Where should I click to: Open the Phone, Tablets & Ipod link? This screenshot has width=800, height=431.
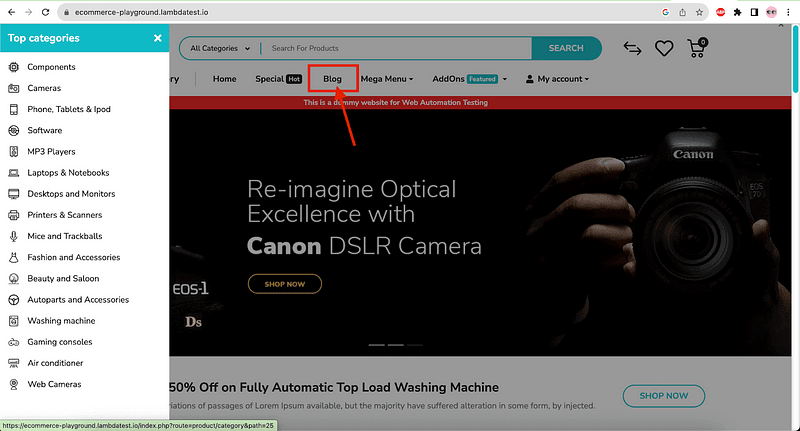pos(69,109)
